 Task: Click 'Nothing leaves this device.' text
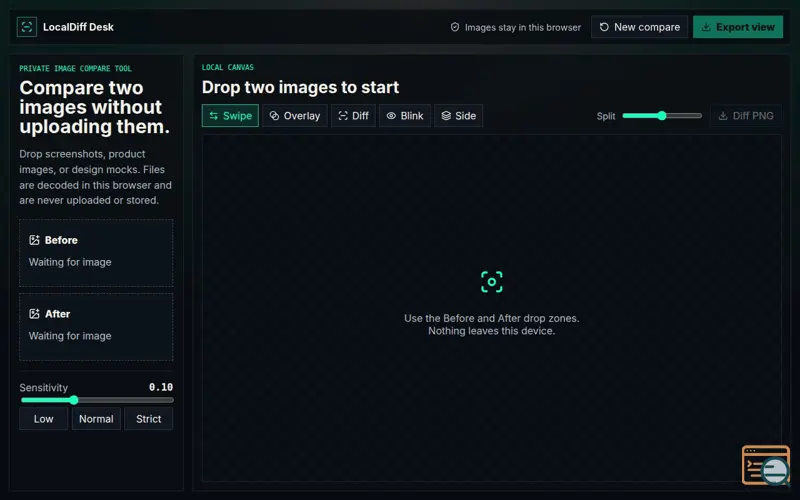[x=491, y=331]
